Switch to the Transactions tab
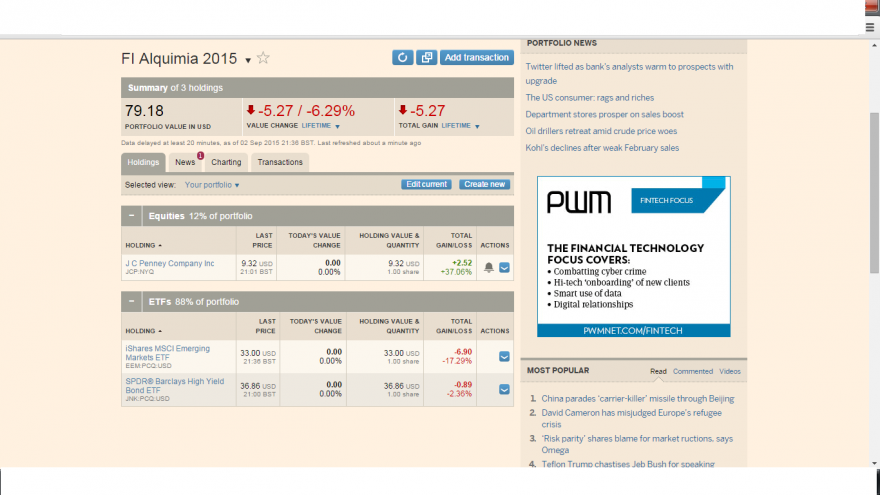Image resolution: width=880 pixels, height=495 pixels. [280, 162]
